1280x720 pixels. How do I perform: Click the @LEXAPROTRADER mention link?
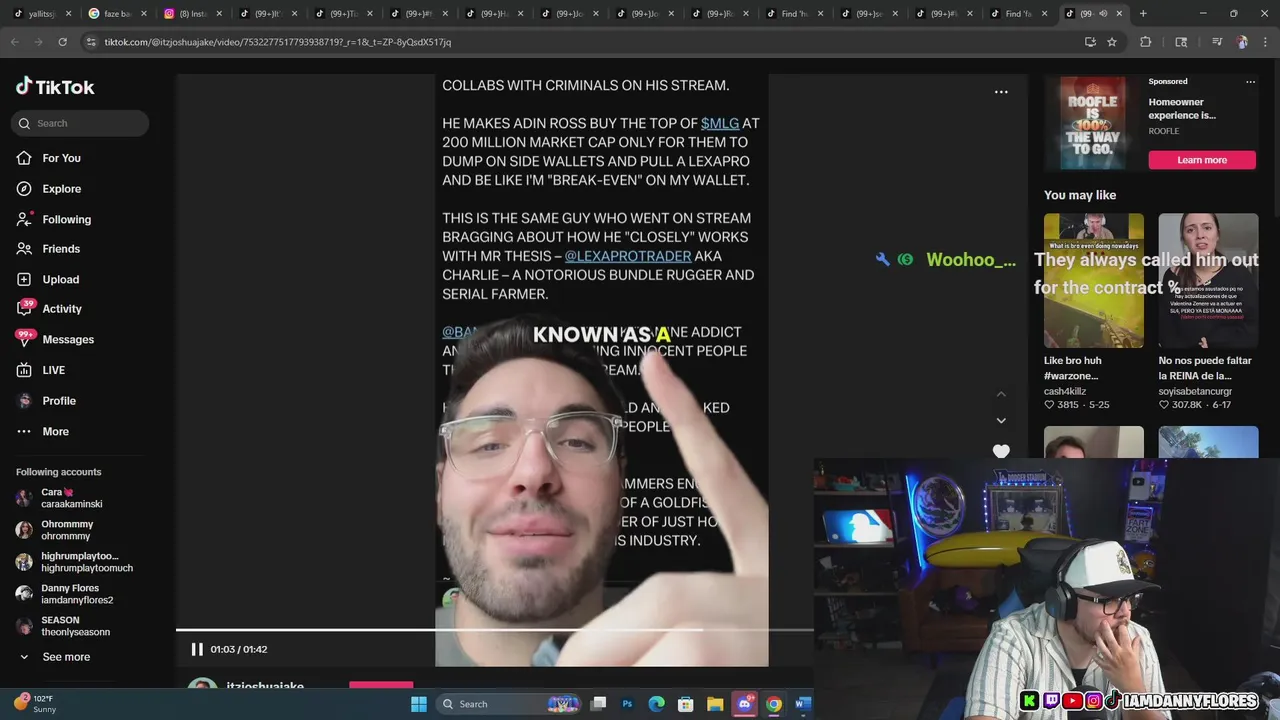628,256
